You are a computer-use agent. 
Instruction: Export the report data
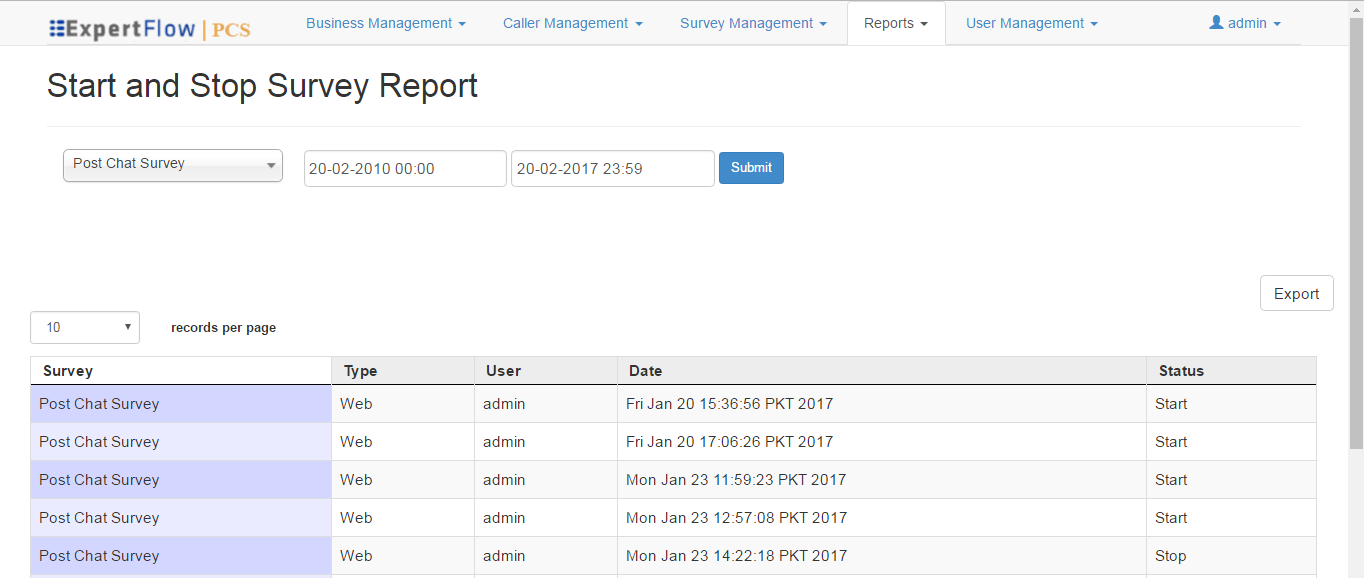(x=1296, y=292)
